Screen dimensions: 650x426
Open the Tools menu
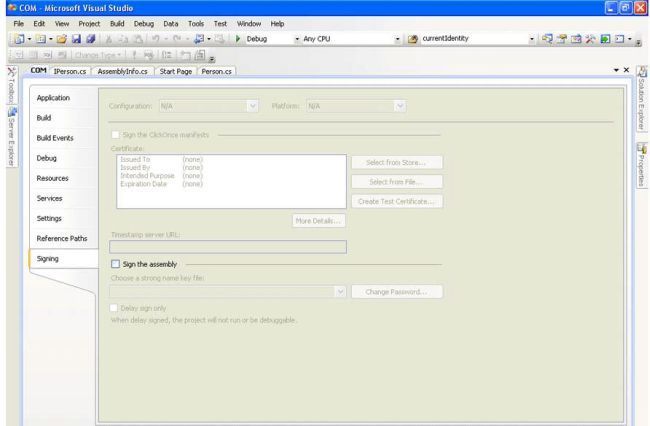pos(196,24)
